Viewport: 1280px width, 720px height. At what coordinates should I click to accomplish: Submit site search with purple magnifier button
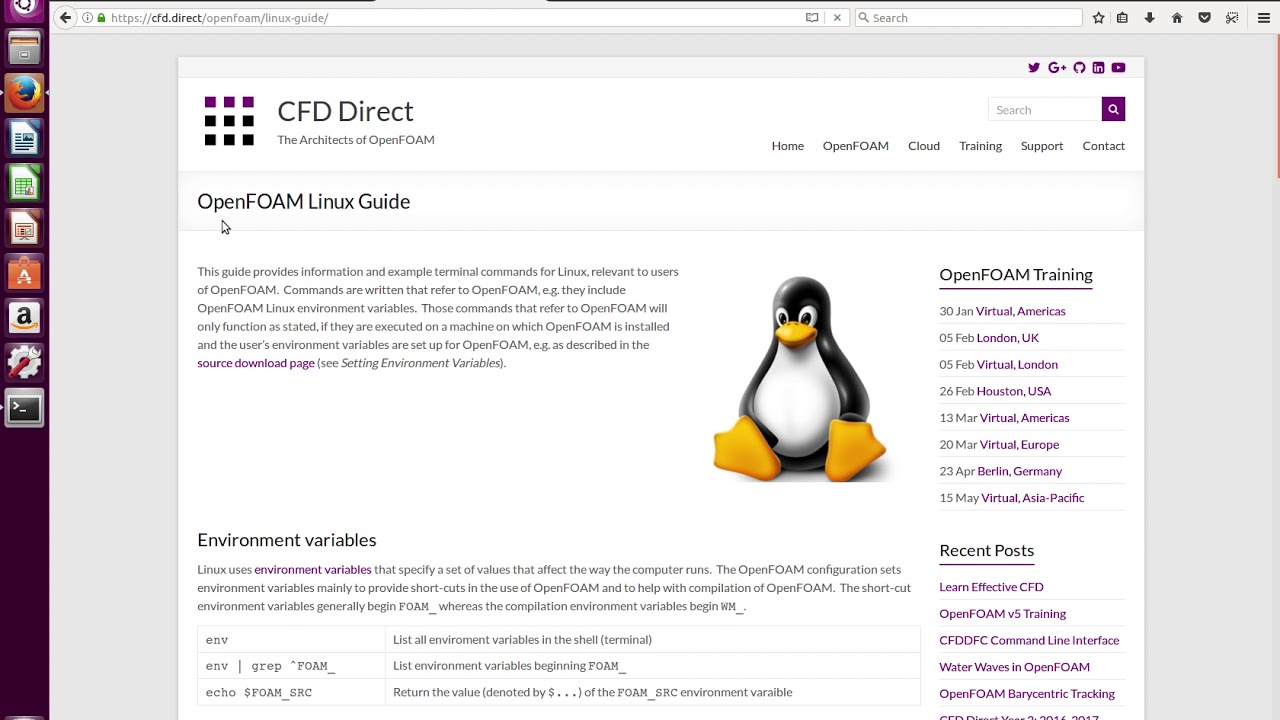pyautogui.click(x=1113, y=109)
